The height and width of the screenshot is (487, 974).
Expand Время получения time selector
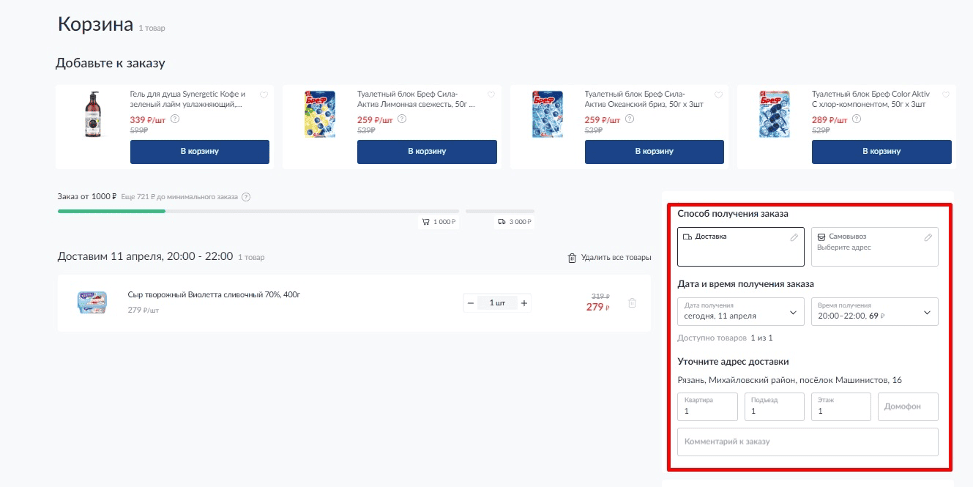coord(875,312)
